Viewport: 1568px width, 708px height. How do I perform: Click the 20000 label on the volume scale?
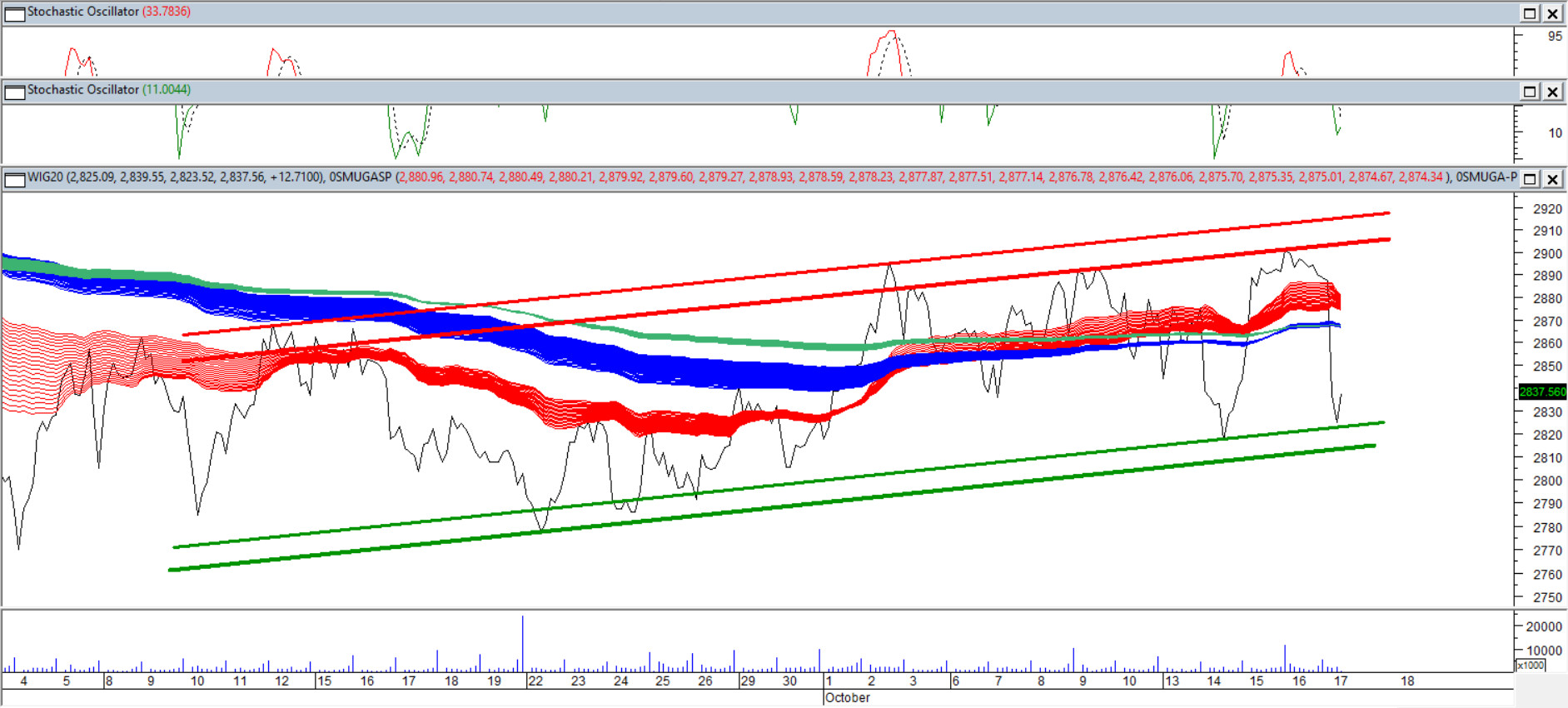[x=1543, y=626]
